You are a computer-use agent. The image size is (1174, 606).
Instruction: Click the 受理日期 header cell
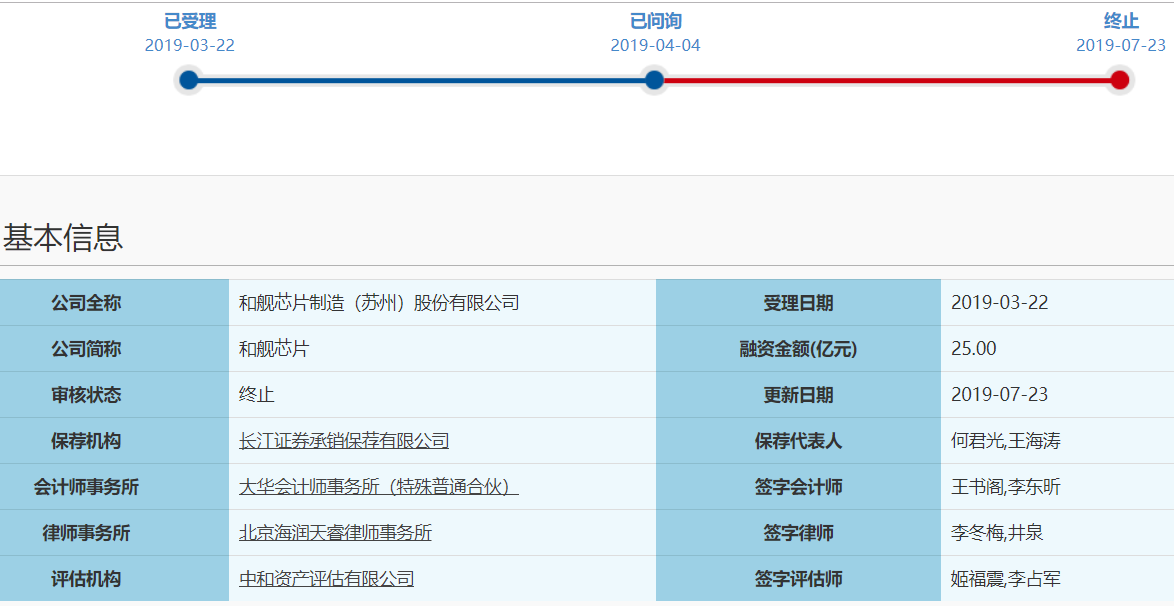tap(798, 303)
